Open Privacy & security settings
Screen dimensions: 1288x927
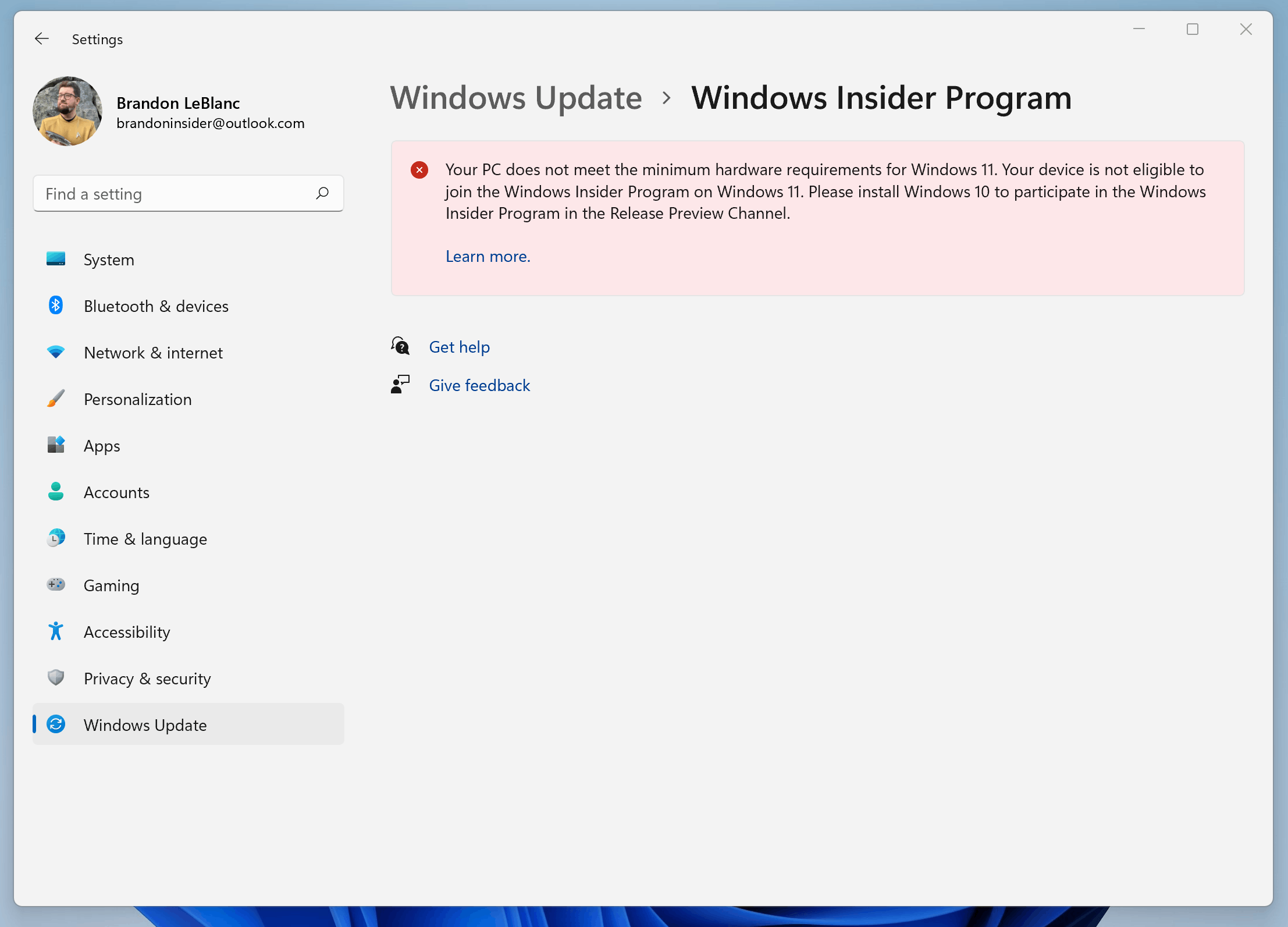[147, 677]
